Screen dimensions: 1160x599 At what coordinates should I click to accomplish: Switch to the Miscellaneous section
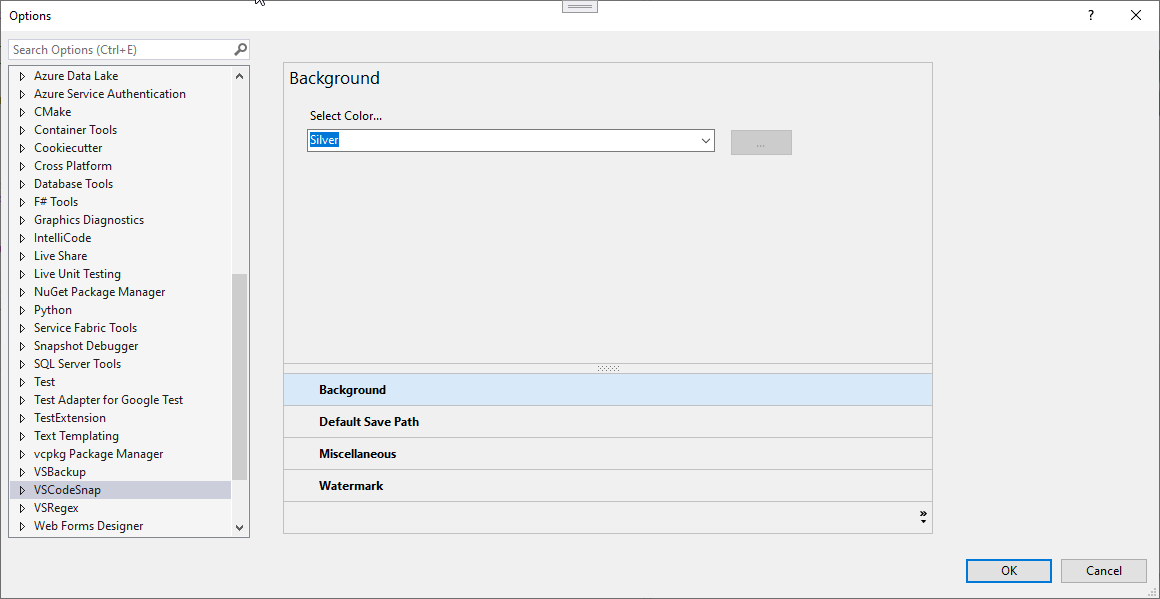coord(357,454)
